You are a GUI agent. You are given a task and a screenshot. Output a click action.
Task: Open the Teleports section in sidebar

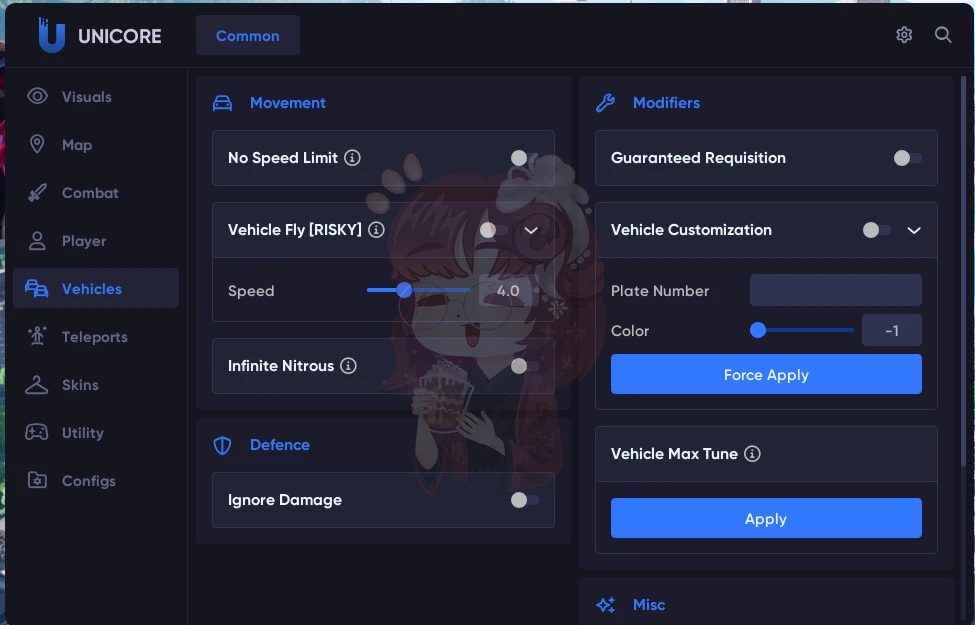click(96, 336)
